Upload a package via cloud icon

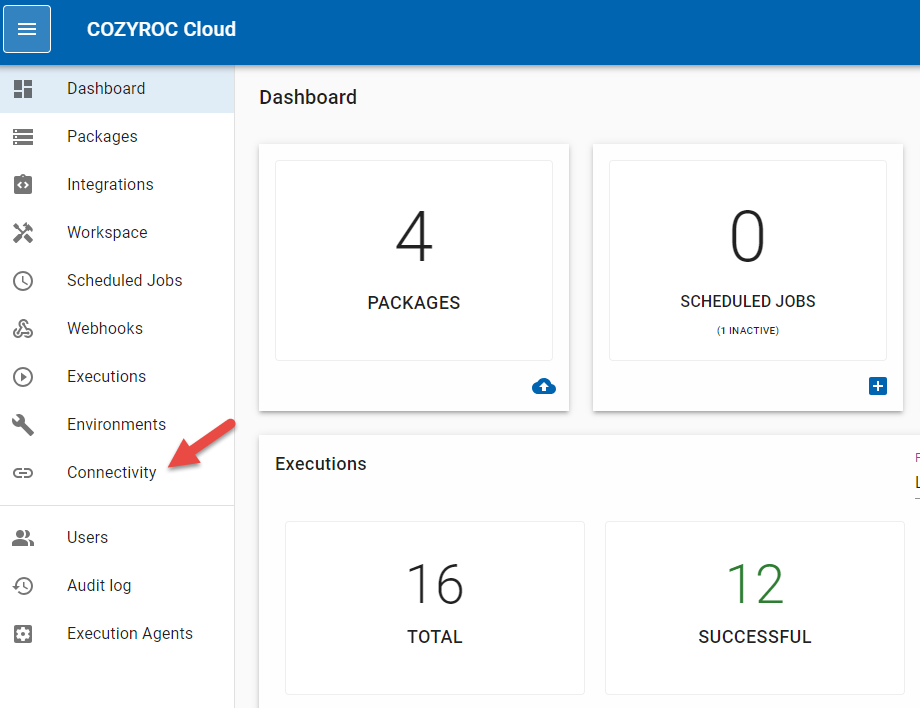(544, 387)
